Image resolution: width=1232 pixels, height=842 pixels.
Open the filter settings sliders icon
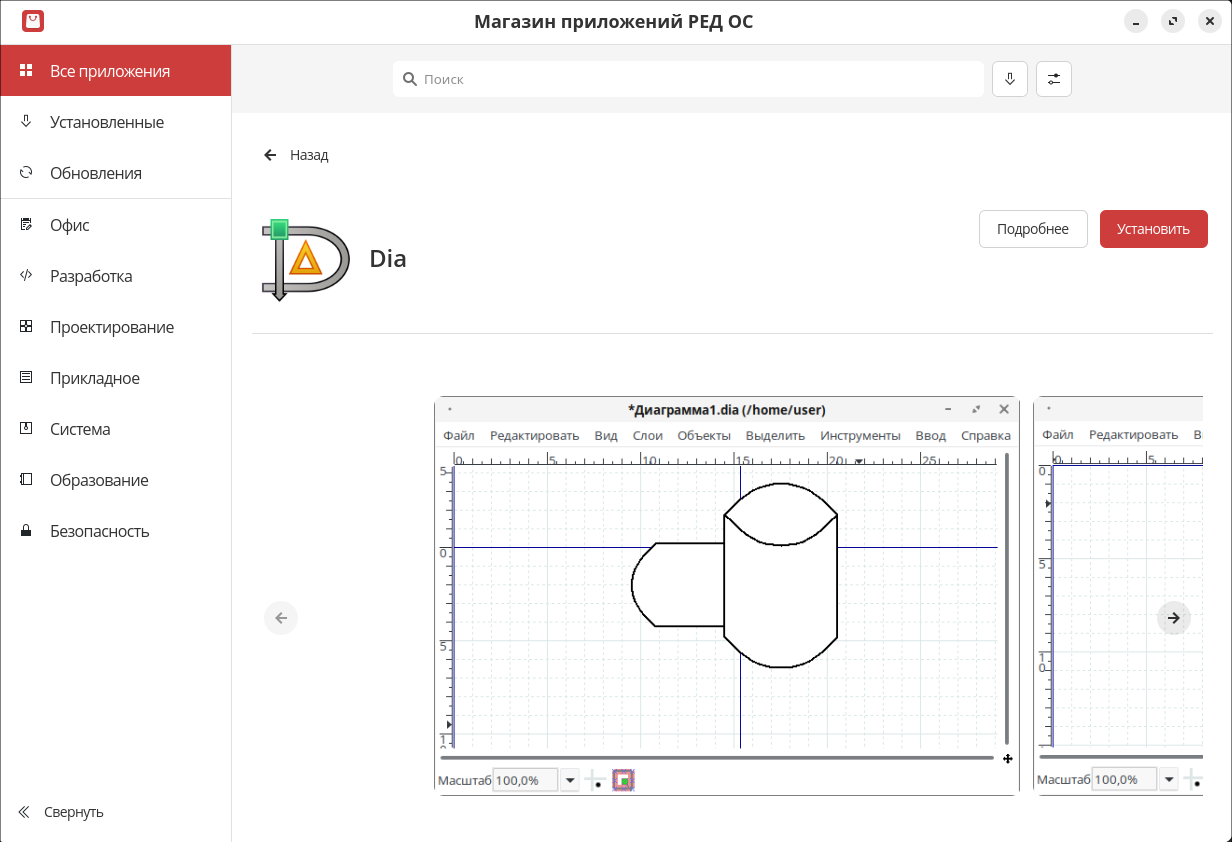(x=1054, y=79)
